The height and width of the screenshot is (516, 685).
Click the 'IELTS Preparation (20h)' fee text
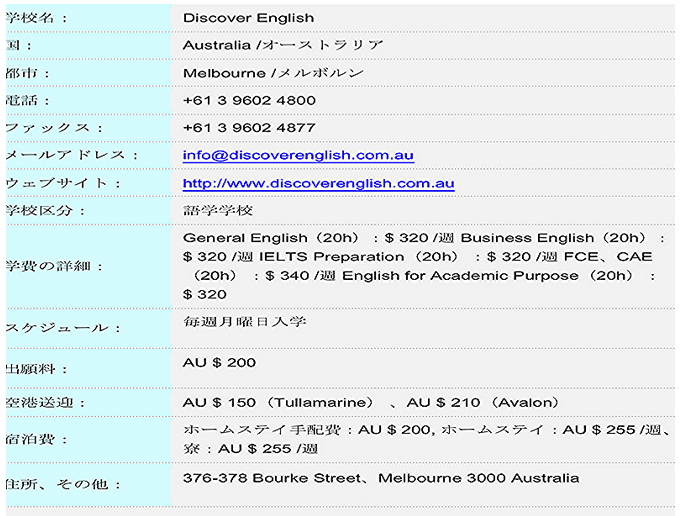tap(358, 257)
